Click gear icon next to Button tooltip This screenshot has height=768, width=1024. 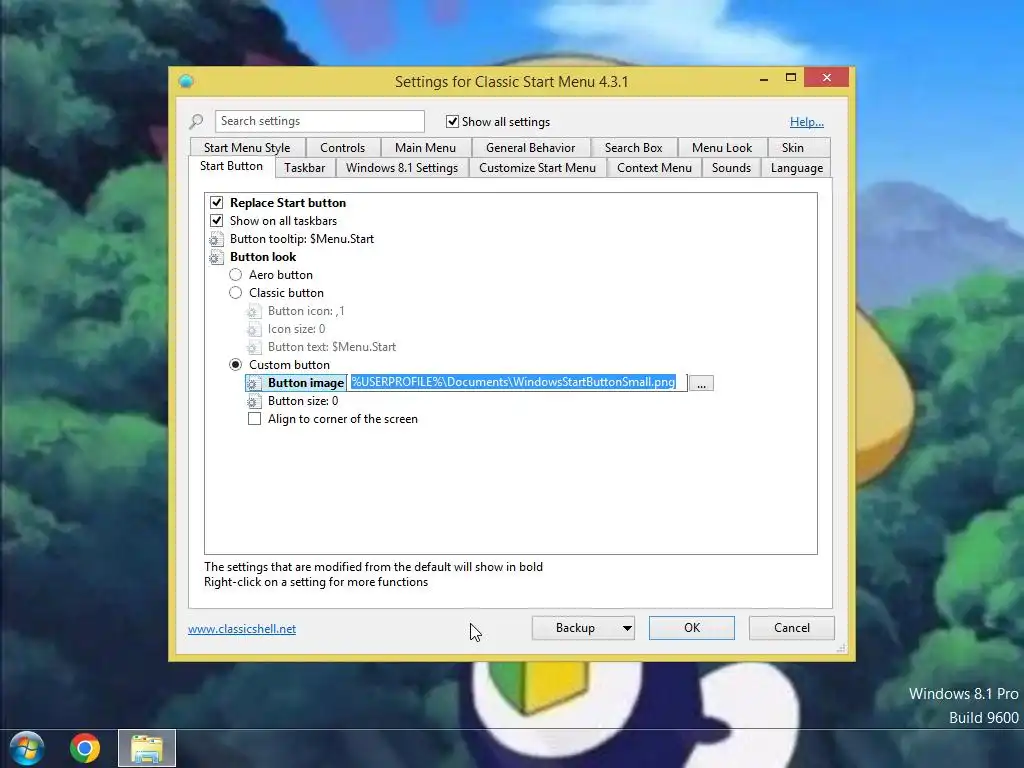216,239
